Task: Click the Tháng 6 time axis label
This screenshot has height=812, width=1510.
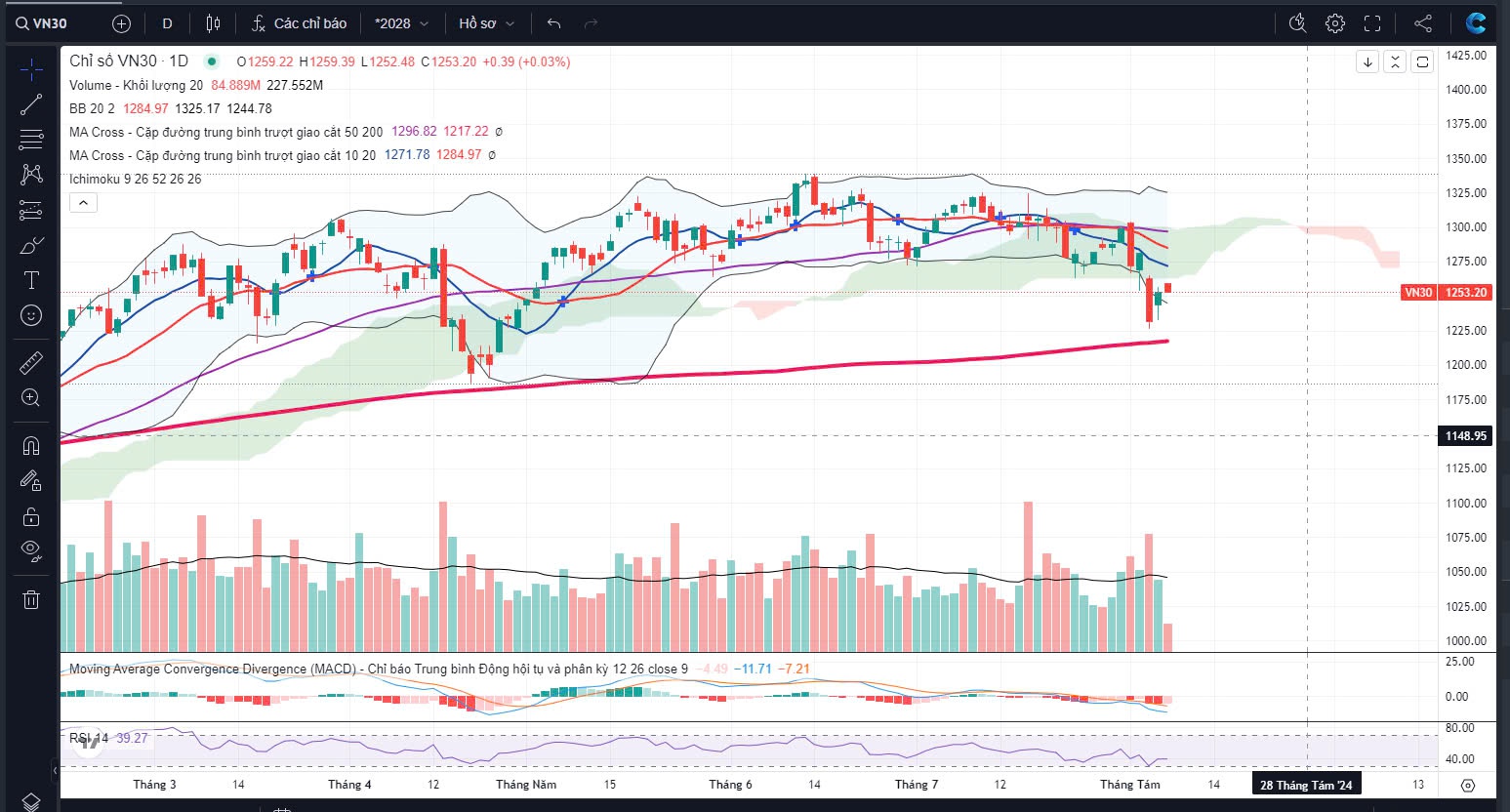Action: (x=730, y=785)
